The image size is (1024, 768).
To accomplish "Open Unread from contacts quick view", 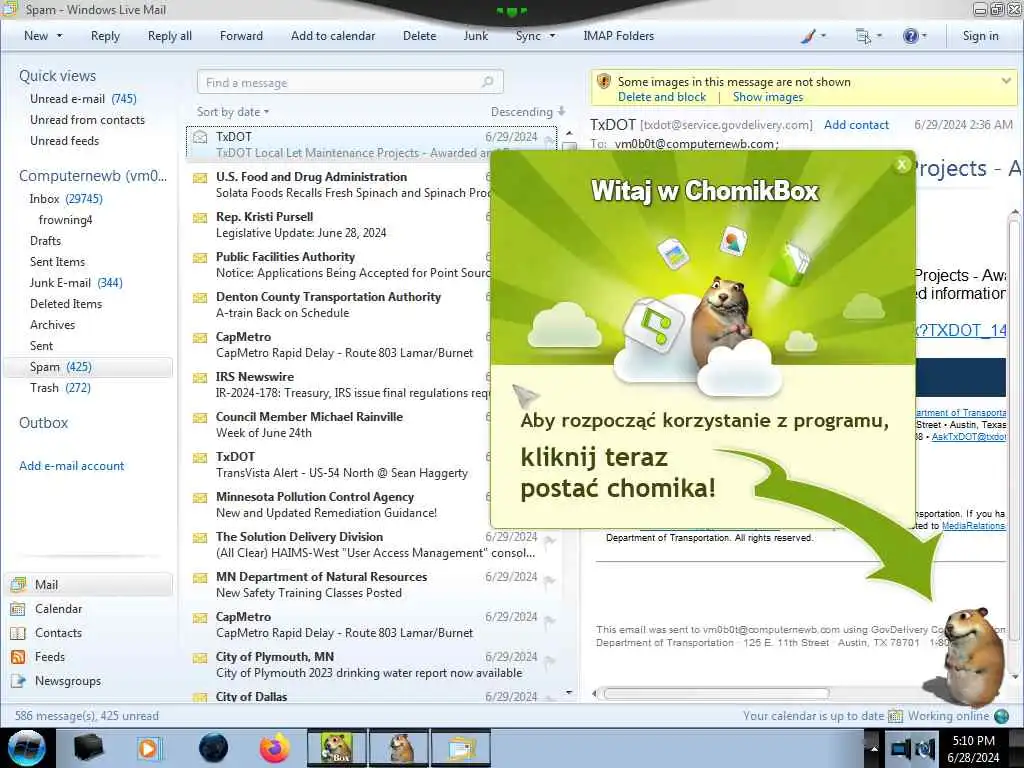I will click(x=88, y=120).
